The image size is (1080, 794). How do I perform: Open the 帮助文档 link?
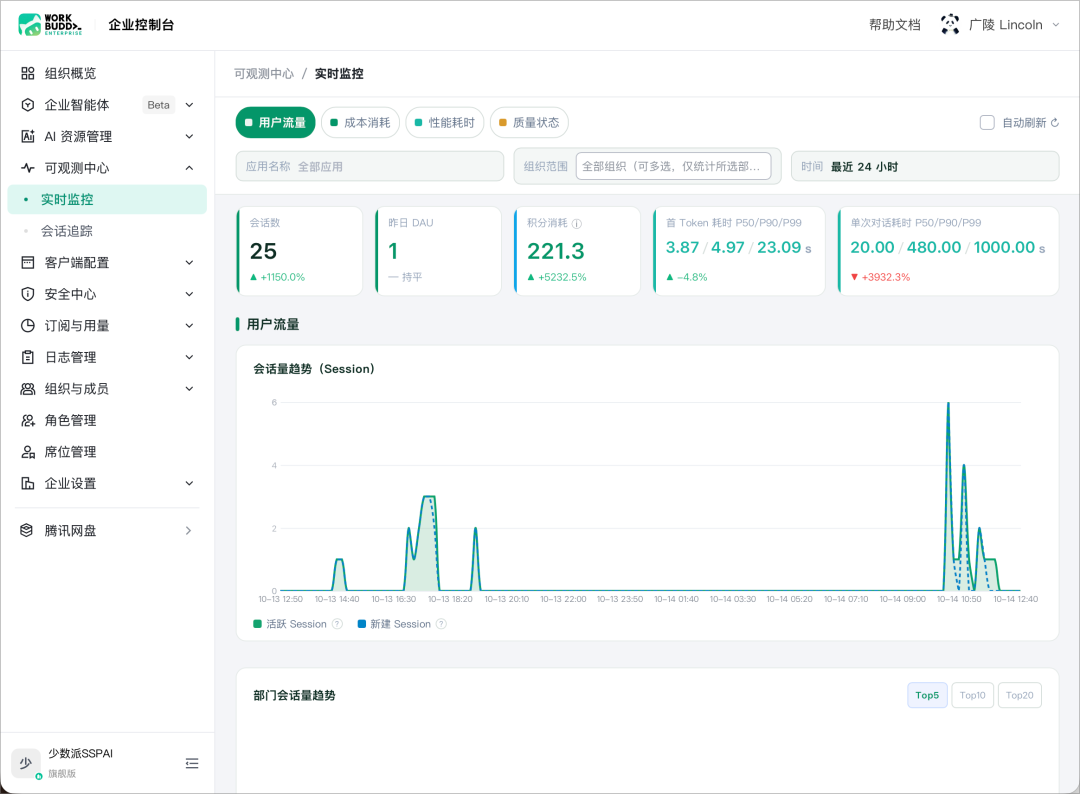point(895,25)
